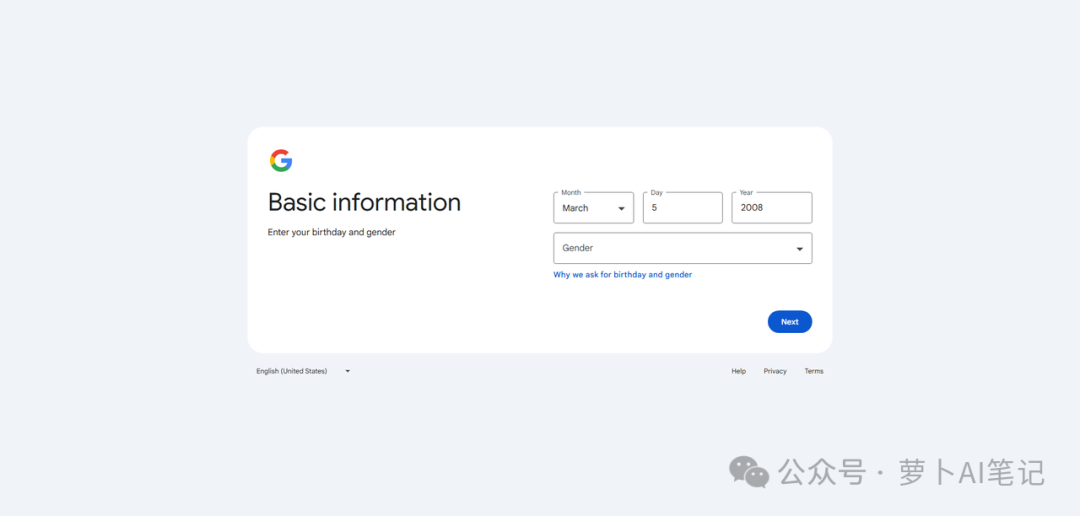The height and width of the screenshot is (516, 1080).
Task: Open the Month dropdown showing March
Action: click(x=593, y=207)
